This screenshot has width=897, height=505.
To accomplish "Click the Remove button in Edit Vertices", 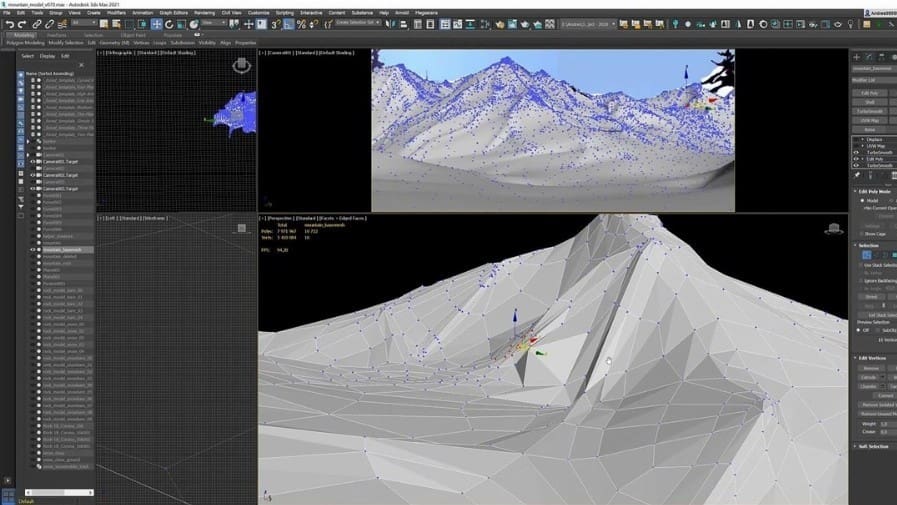I will coord(871,368).
